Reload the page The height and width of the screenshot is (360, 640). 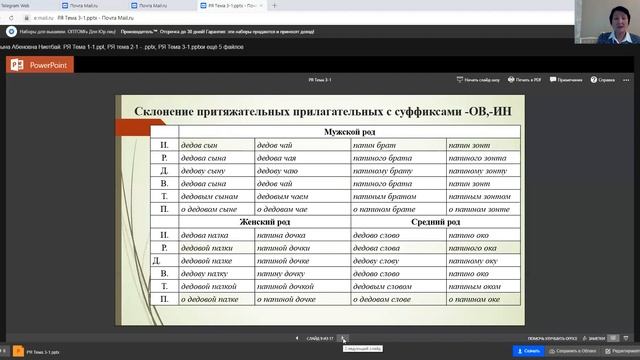coord(11,18)
